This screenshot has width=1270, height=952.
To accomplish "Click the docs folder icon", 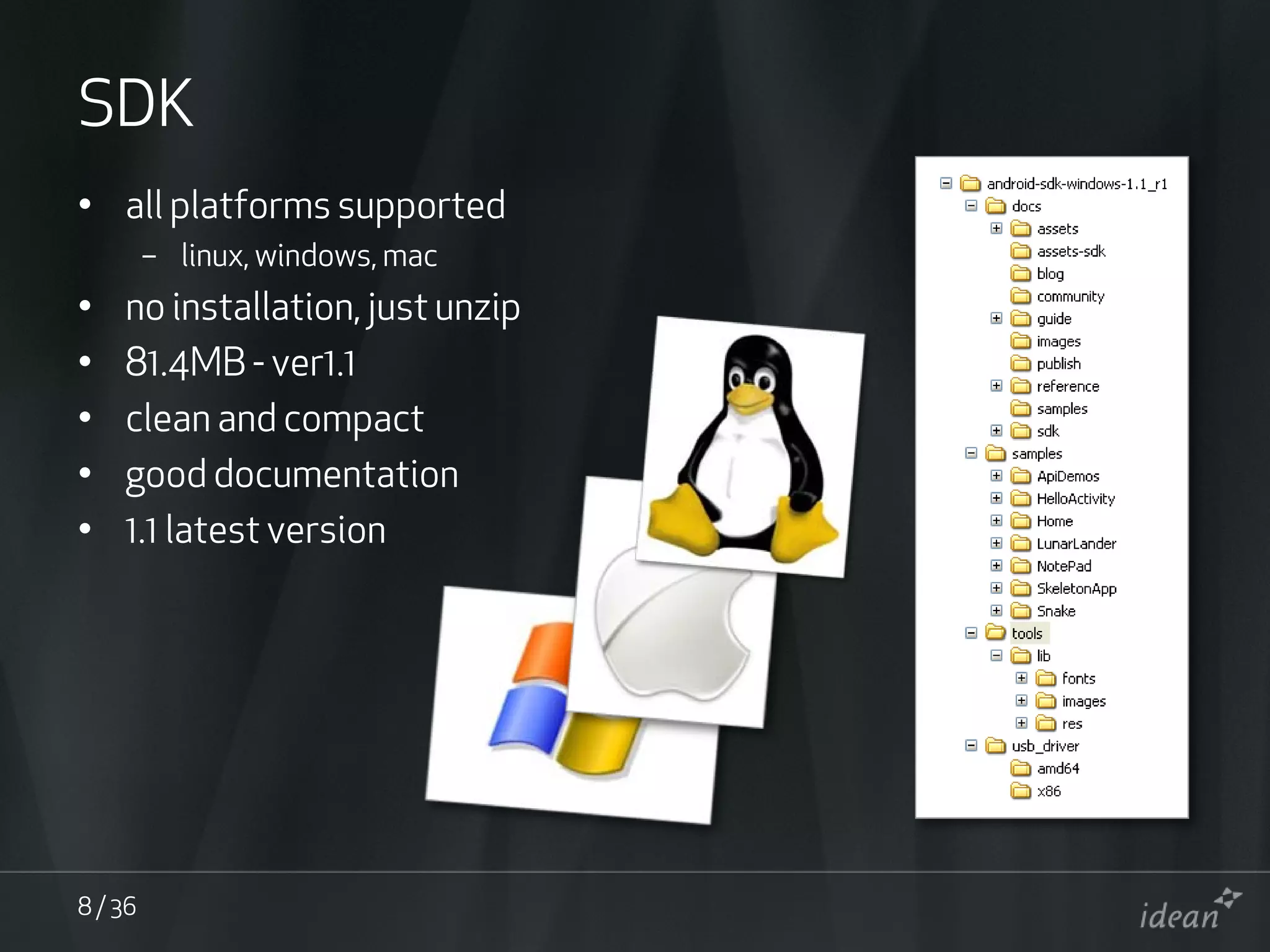I will pos(995,206).
